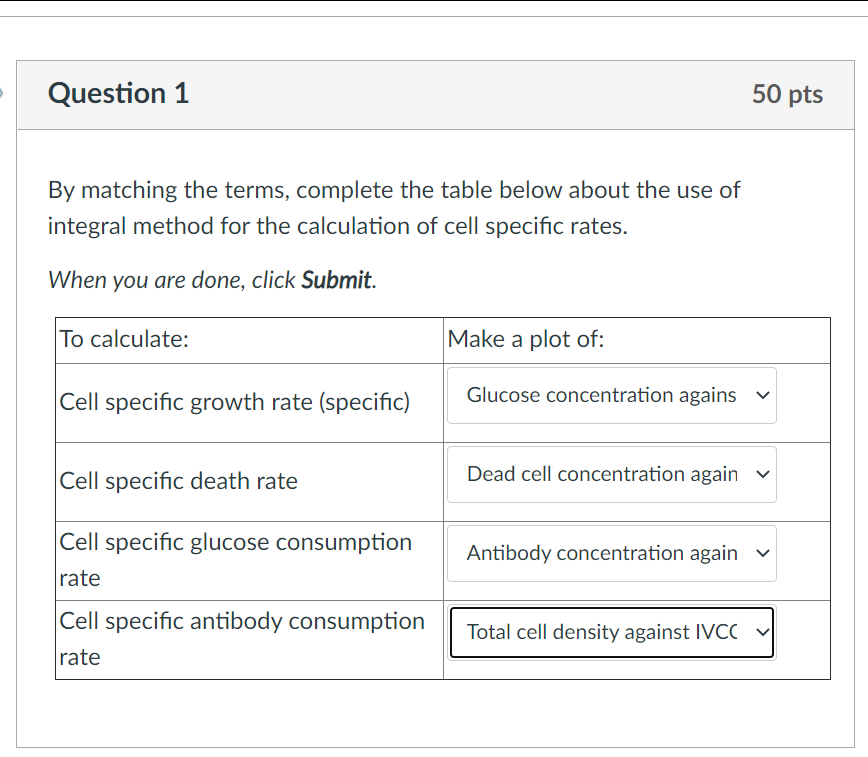Click the 50 pts score label
The height and width of the screenshot is (757, 868).
coord(787,94)
